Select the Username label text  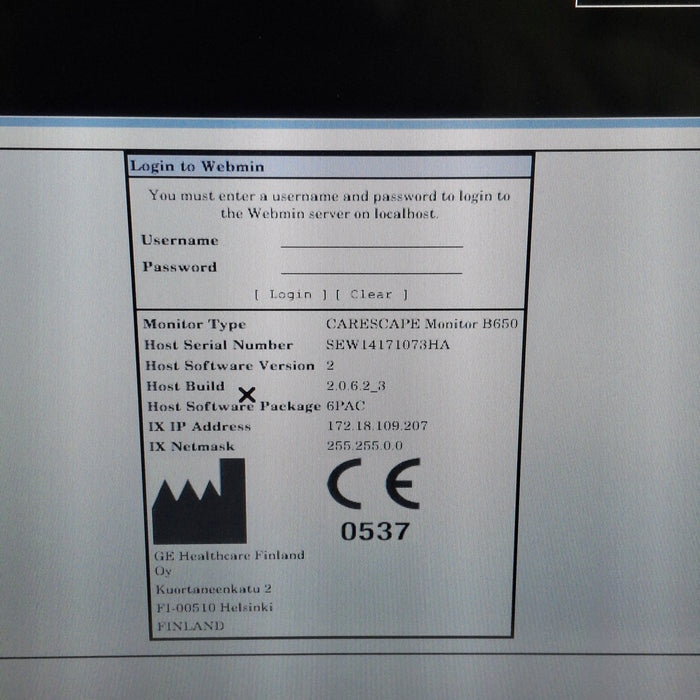pyautogui.click(x=180, y=240)
